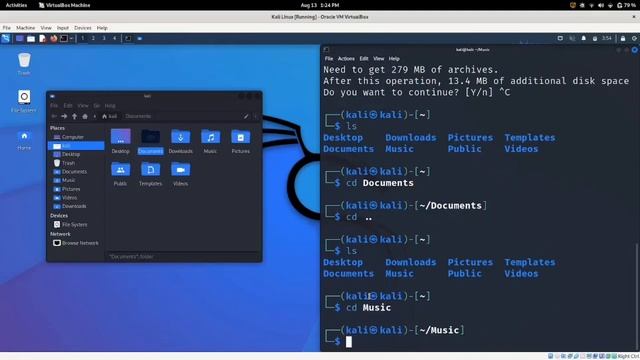Screen dimensions: 640x360
Task: Open the Kali applications menu dragon icon
Action: coord(6,38)
